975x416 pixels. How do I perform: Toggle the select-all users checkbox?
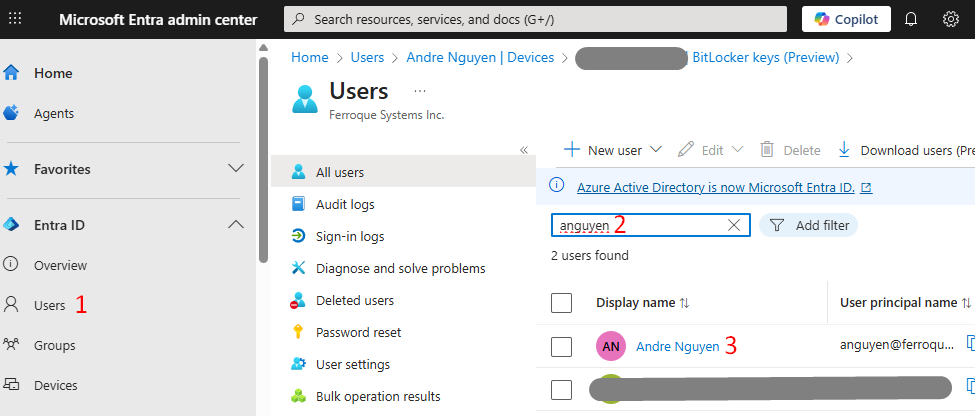click(561, 303)
